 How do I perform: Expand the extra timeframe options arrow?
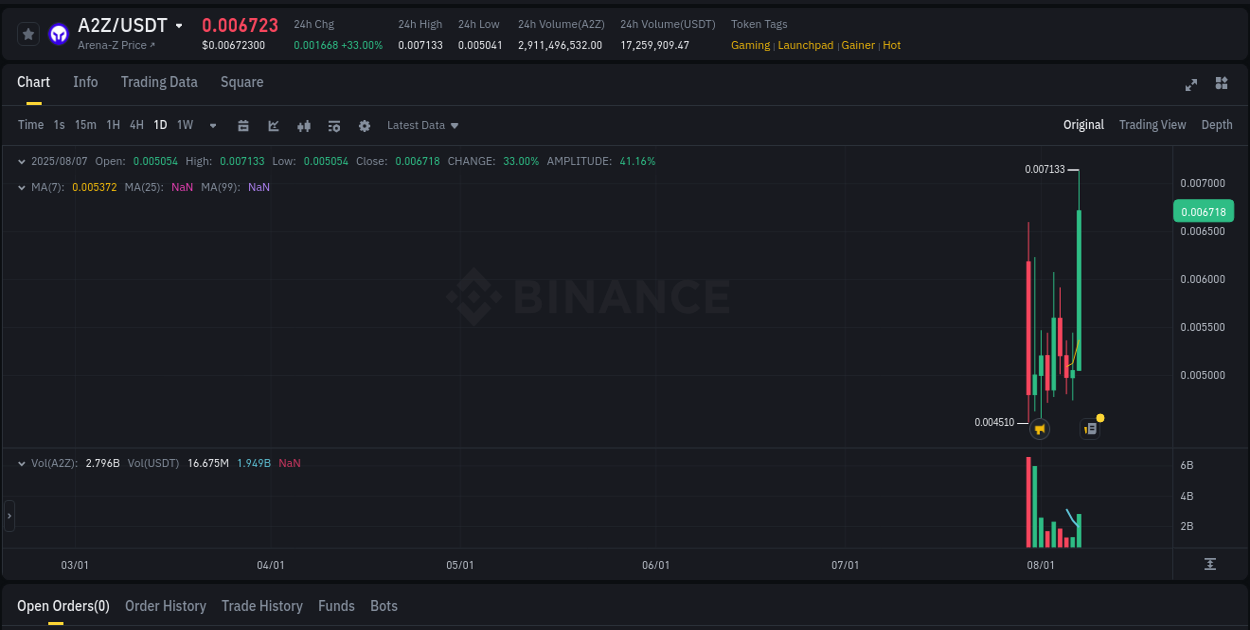212,125
